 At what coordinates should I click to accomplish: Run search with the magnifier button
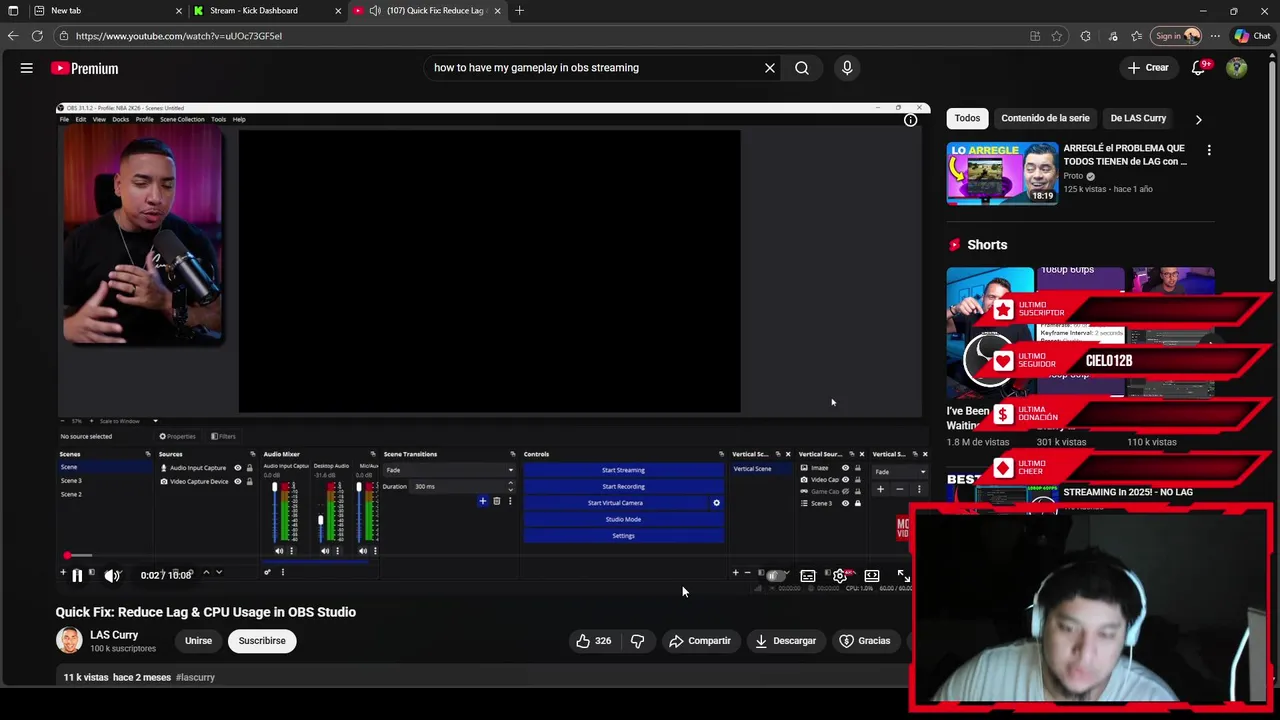[802, 68]
